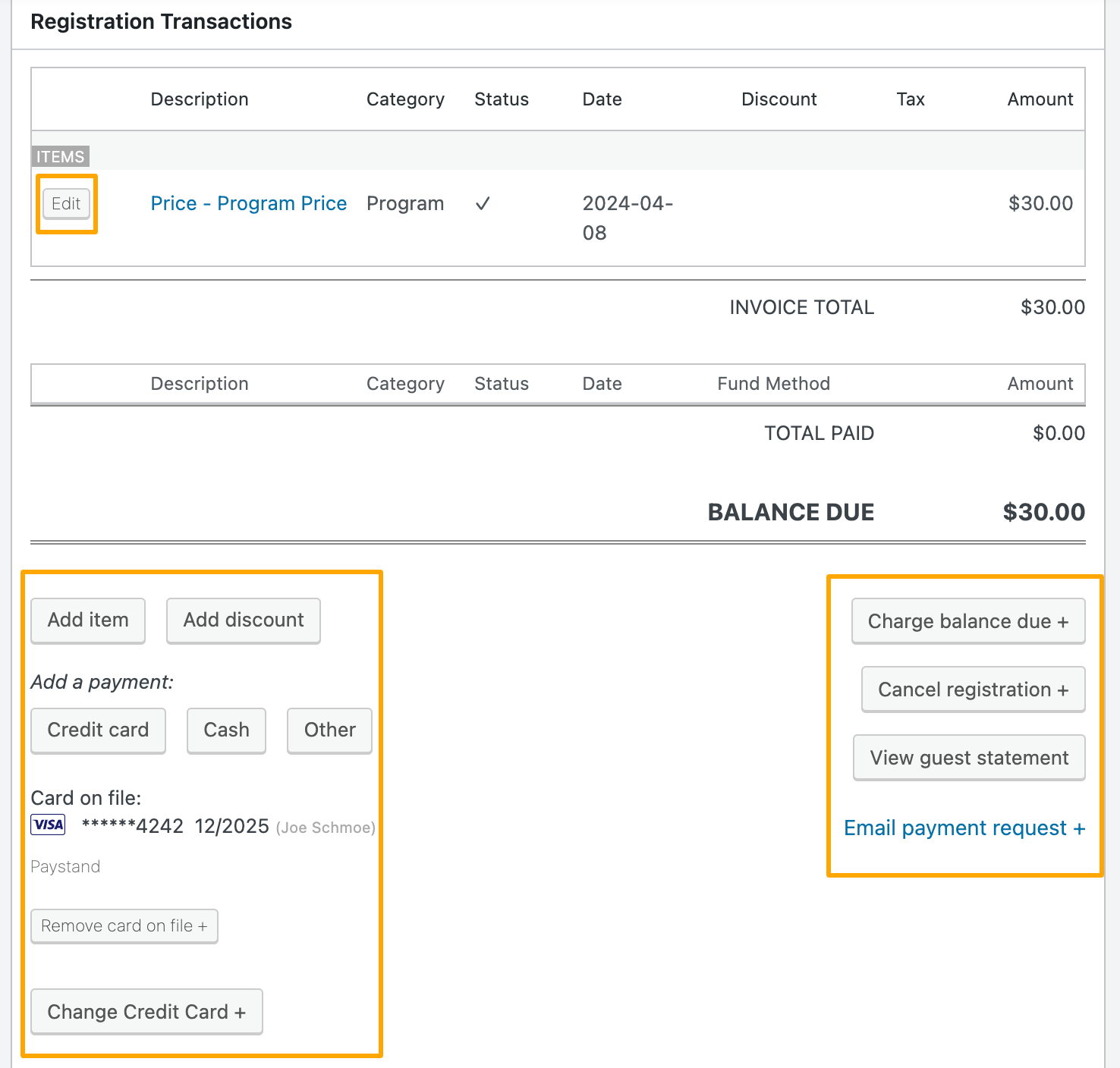This screenshot has width=1120, height=1068.
Task: Select Credit card as payment method
Action: [x=98, y=730]
